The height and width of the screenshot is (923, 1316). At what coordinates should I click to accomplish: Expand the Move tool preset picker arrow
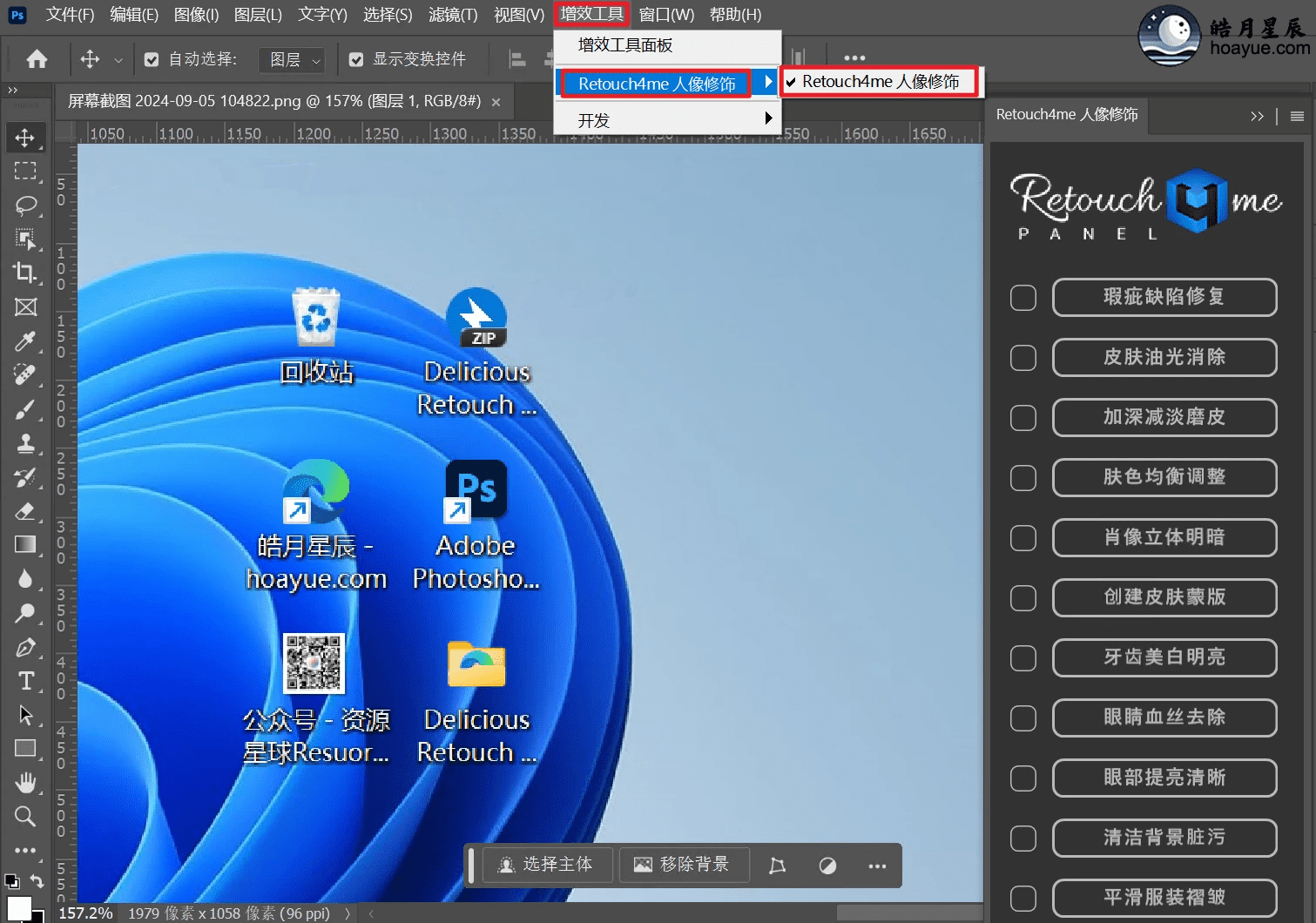point(118,60)
